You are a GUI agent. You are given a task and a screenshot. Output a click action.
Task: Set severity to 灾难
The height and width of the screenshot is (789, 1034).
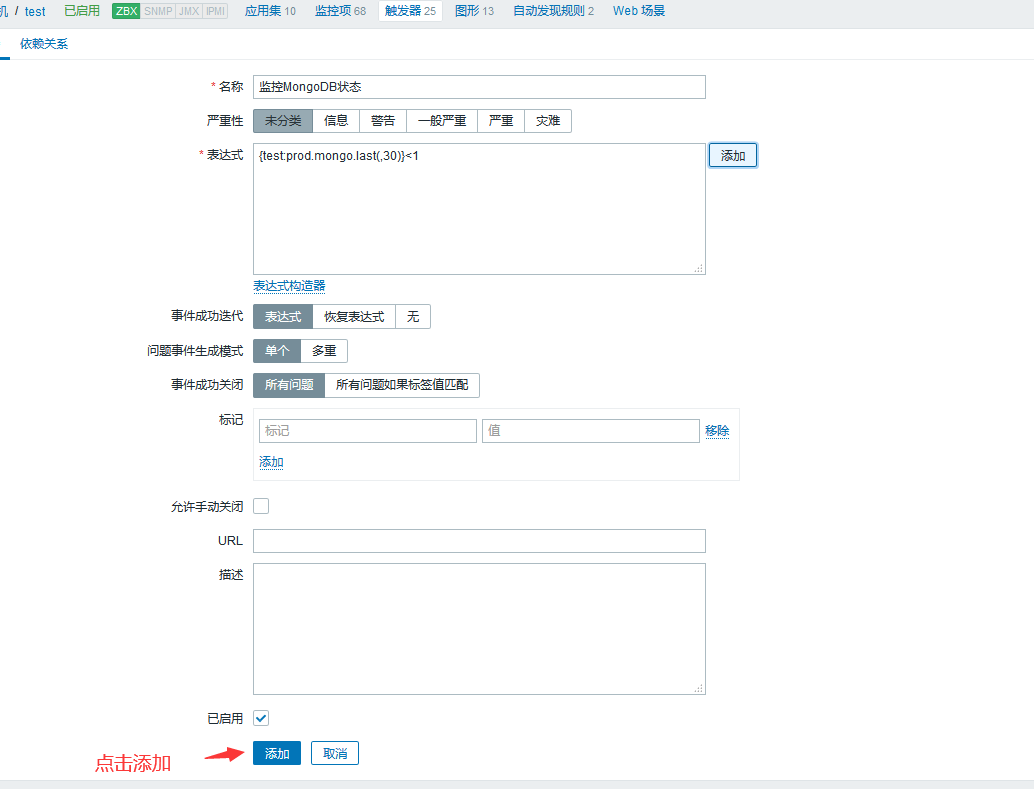[548, 121]
